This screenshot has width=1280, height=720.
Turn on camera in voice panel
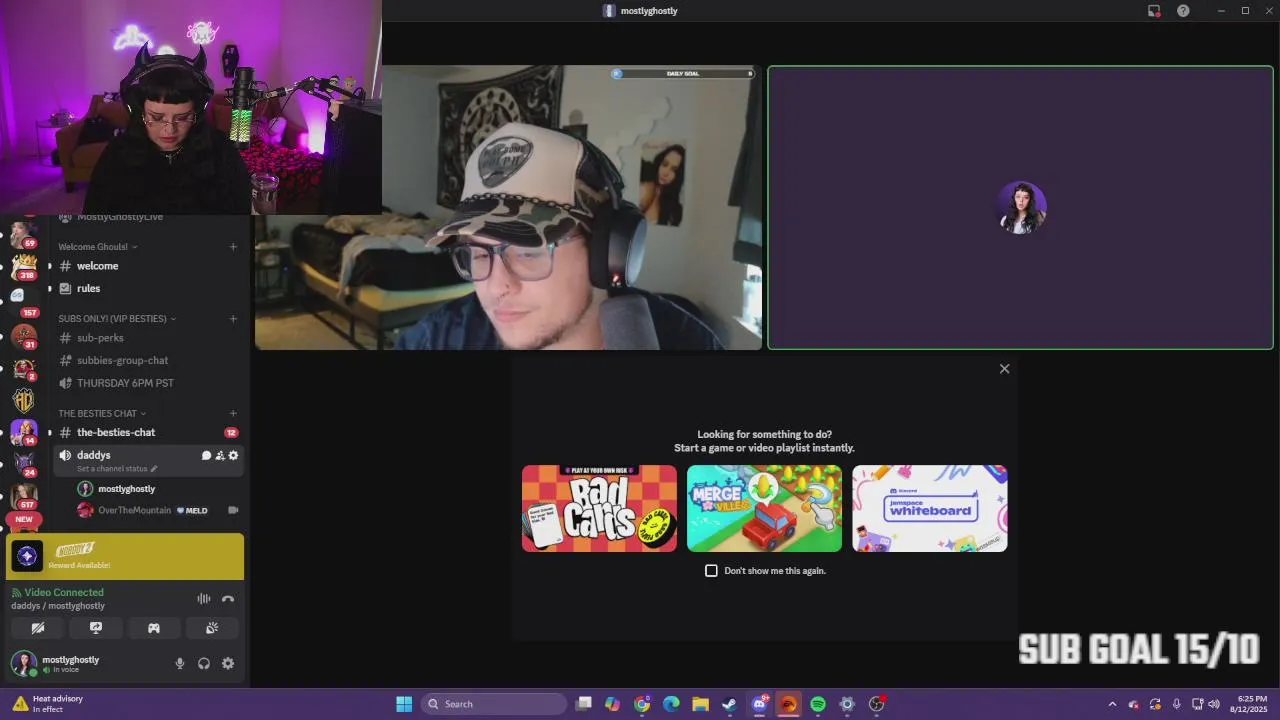pyautogui.click(x=38, y=628)
